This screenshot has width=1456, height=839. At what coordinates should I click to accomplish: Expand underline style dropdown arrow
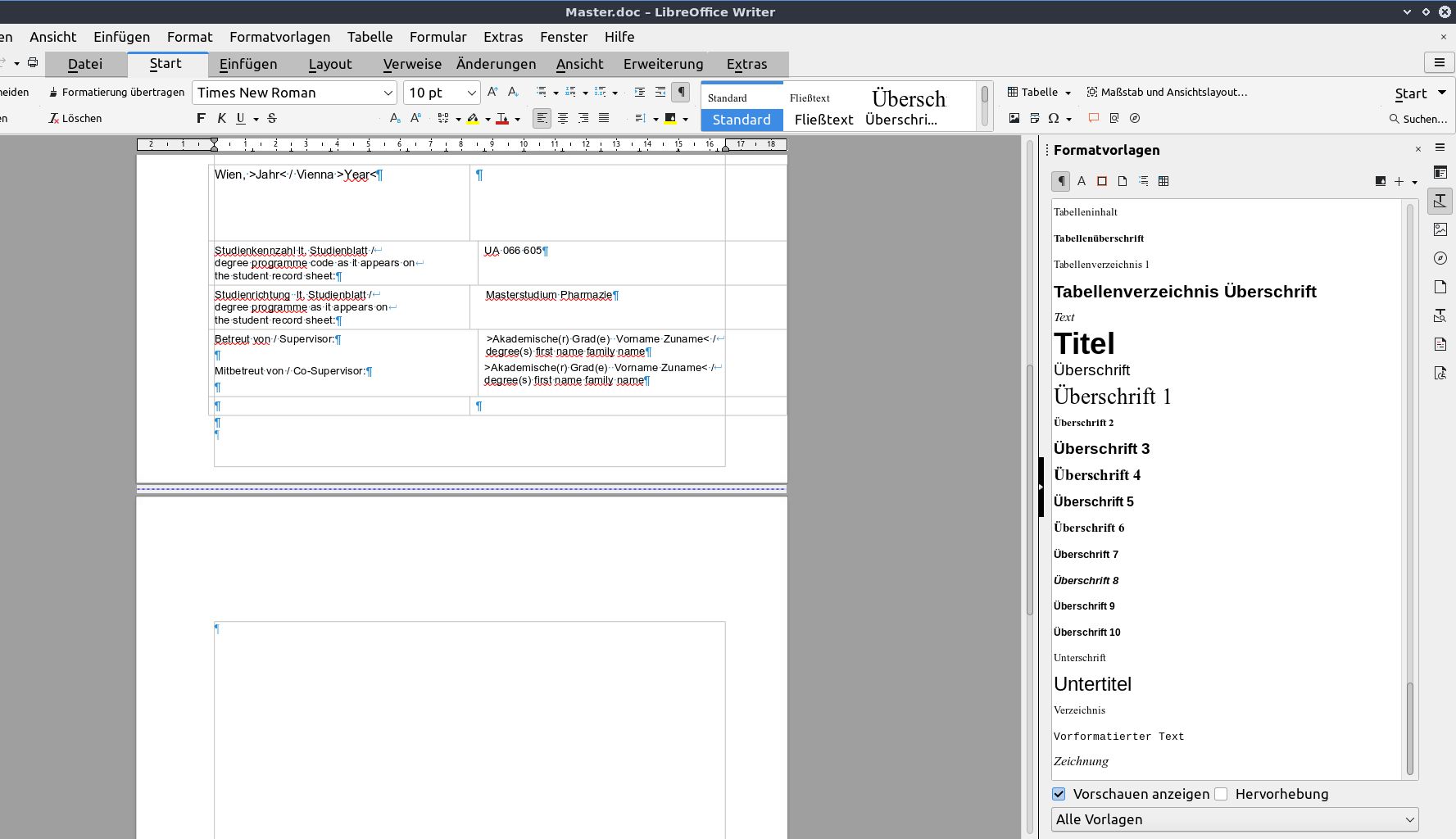(x=256, y=120)
